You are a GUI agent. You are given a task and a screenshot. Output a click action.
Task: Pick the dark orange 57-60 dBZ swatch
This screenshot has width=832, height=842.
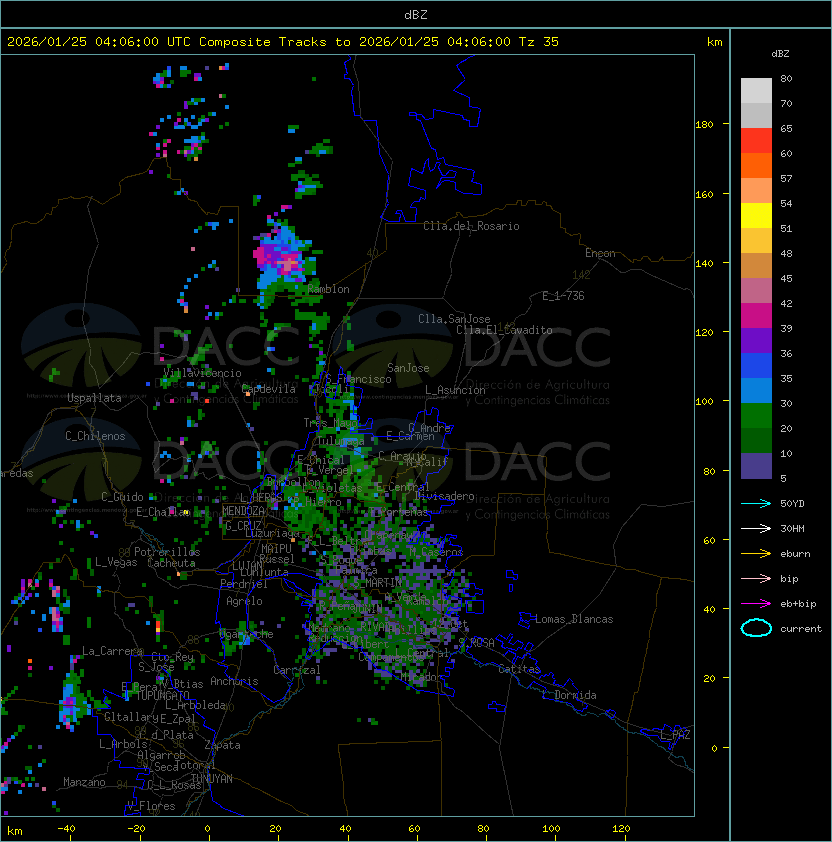[756, 166]
